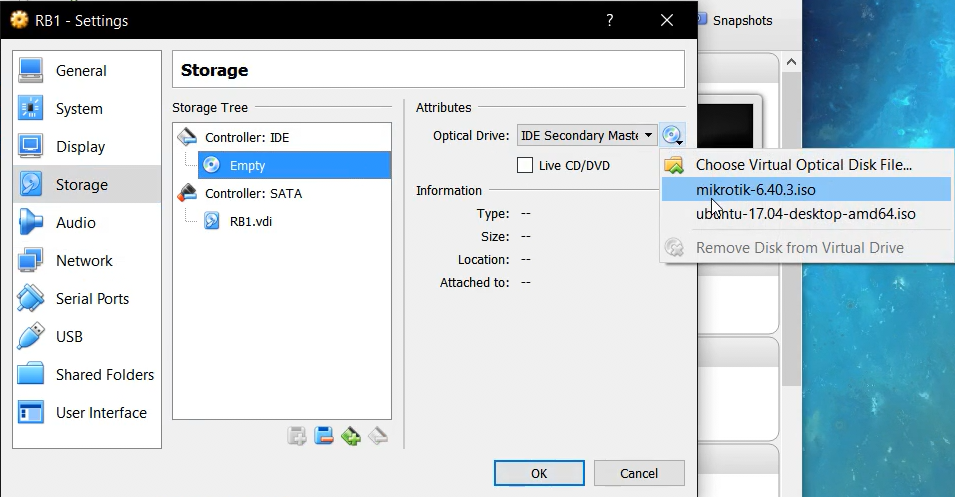Select Controller: SATA in storage tree
This screenshot has height=497, width=955.
(x=282, y=193)
